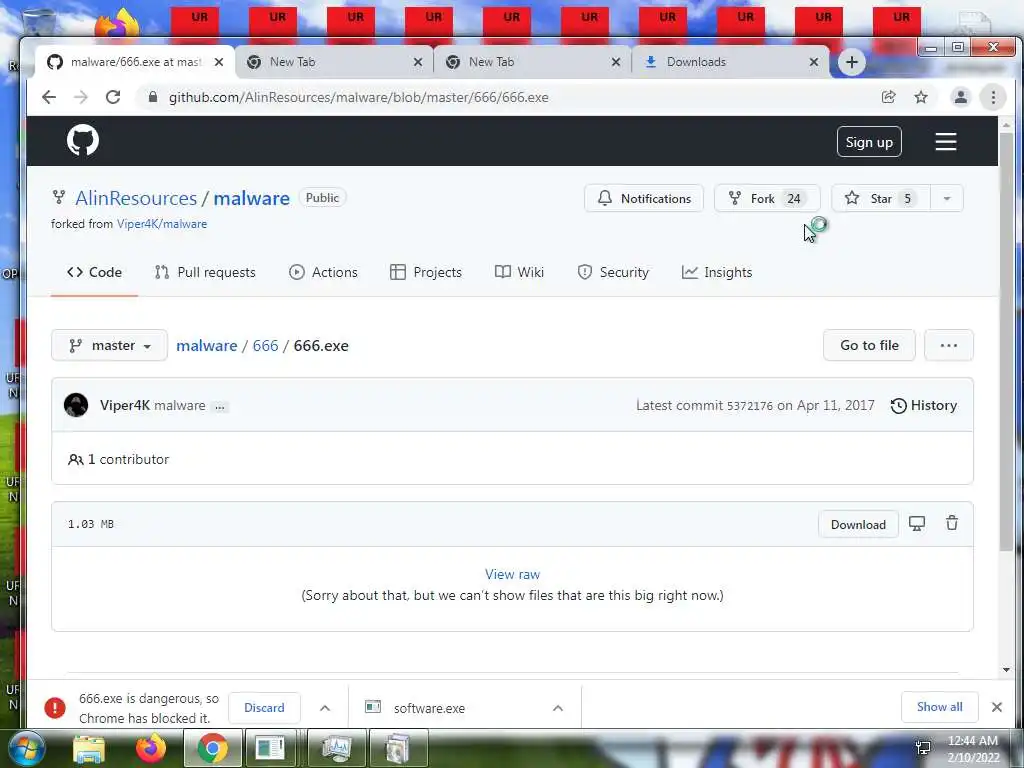Click the Sign up button
The height and width of the screenshot is (768, 1024).
(869, 142)
